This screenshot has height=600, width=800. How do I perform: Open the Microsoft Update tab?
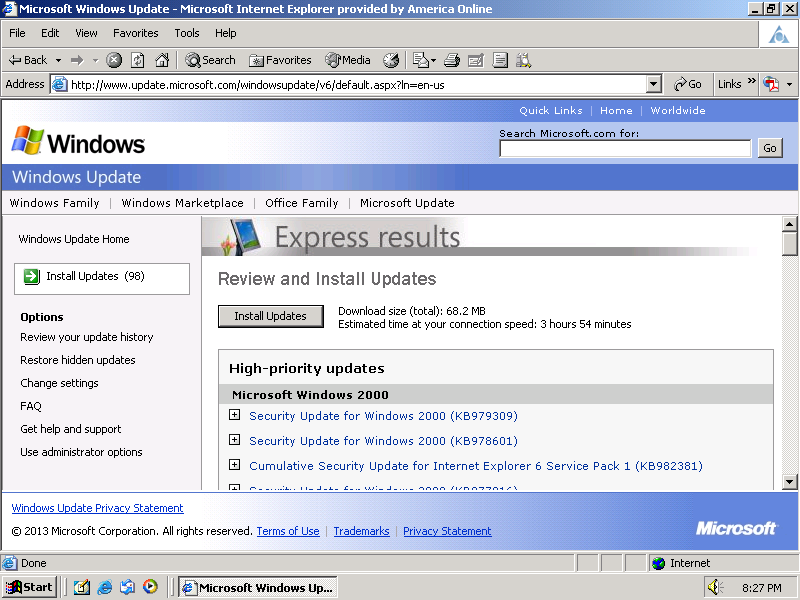point(407,203)
